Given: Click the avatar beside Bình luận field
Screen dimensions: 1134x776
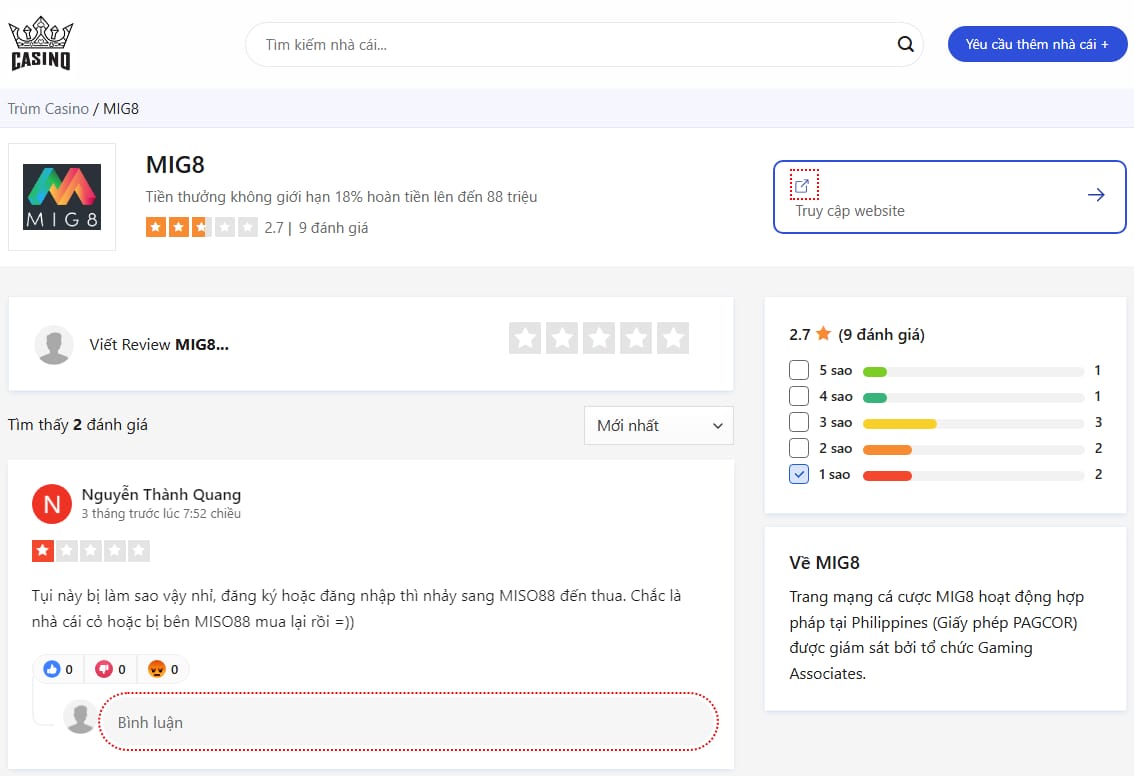Looking at the screenshot, I should click(80, 717).
